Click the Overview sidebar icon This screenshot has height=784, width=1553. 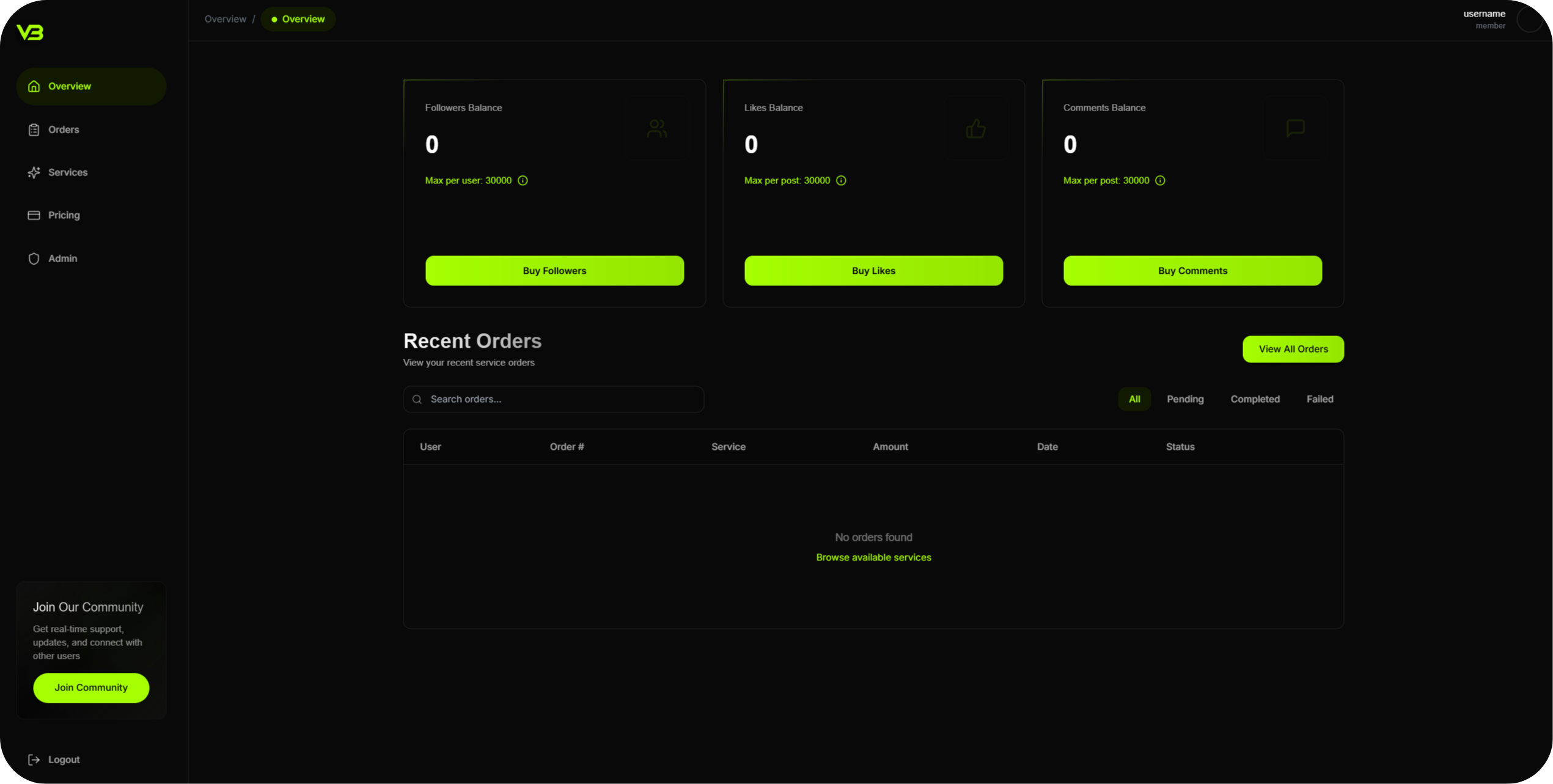(33, 86)
